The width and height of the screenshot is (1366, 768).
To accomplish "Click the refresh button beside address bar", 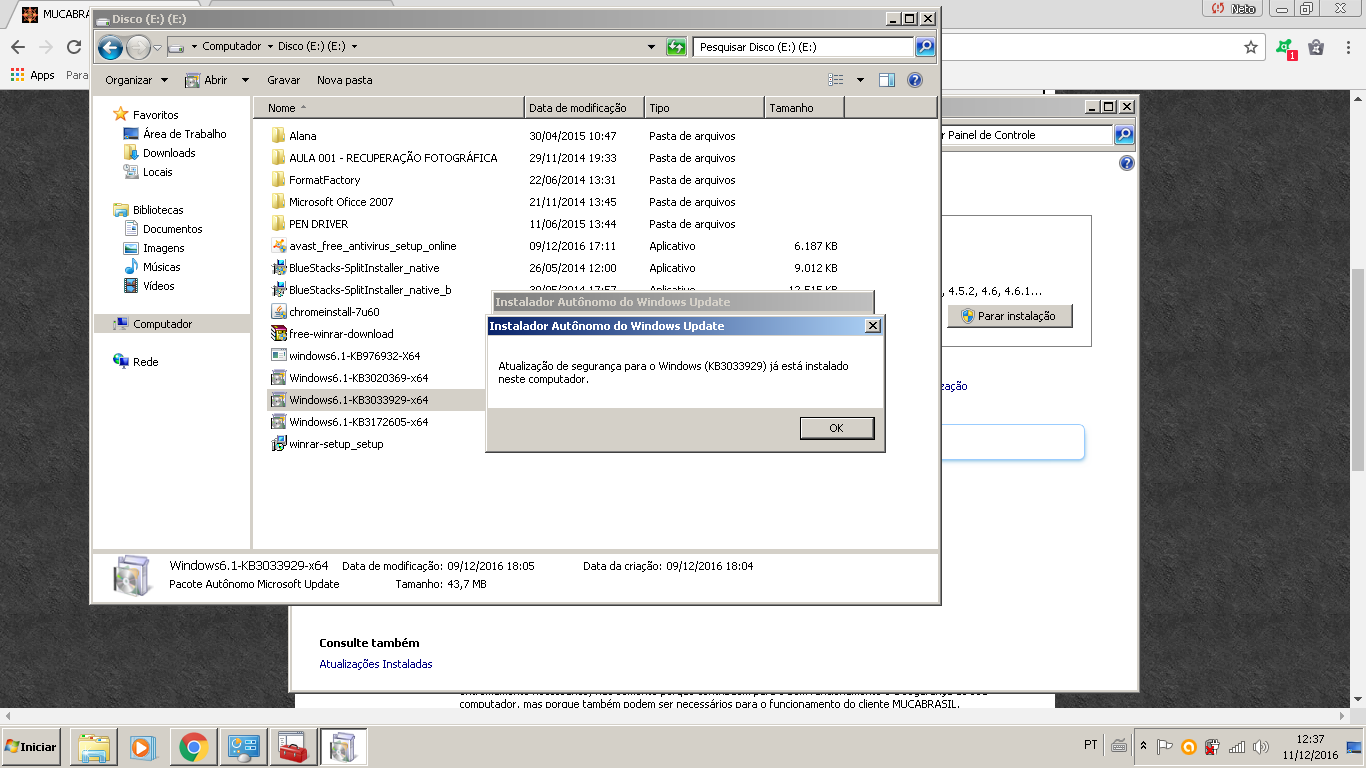I will click(x=676, y=47).
